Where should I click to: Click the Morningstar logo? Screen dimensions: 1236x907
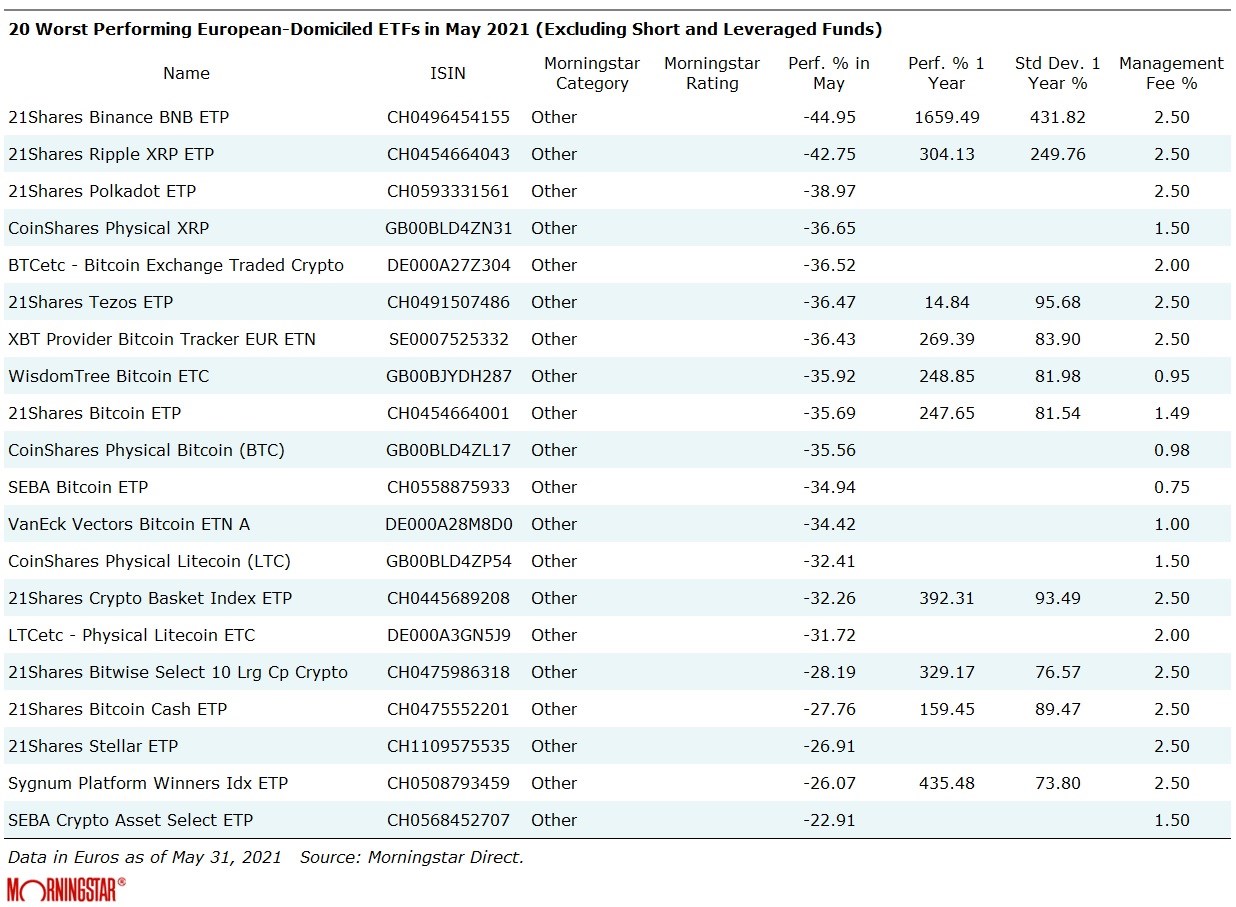pos(66,889)
